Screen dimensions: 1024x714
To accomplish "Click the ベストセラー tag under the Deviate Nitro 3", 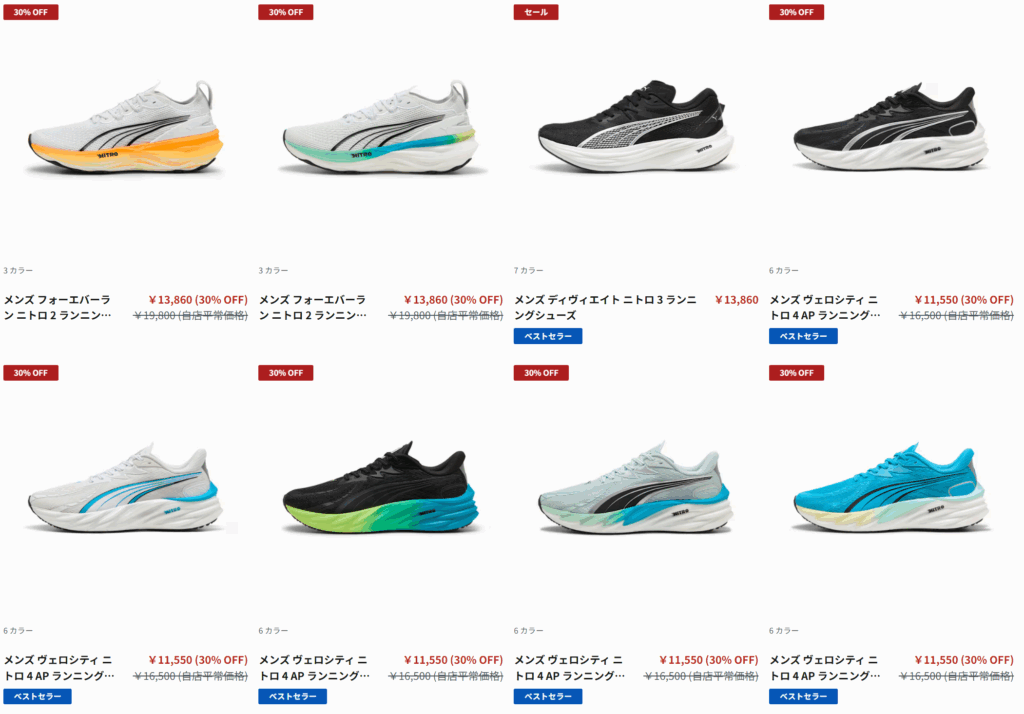I will 548,336.
